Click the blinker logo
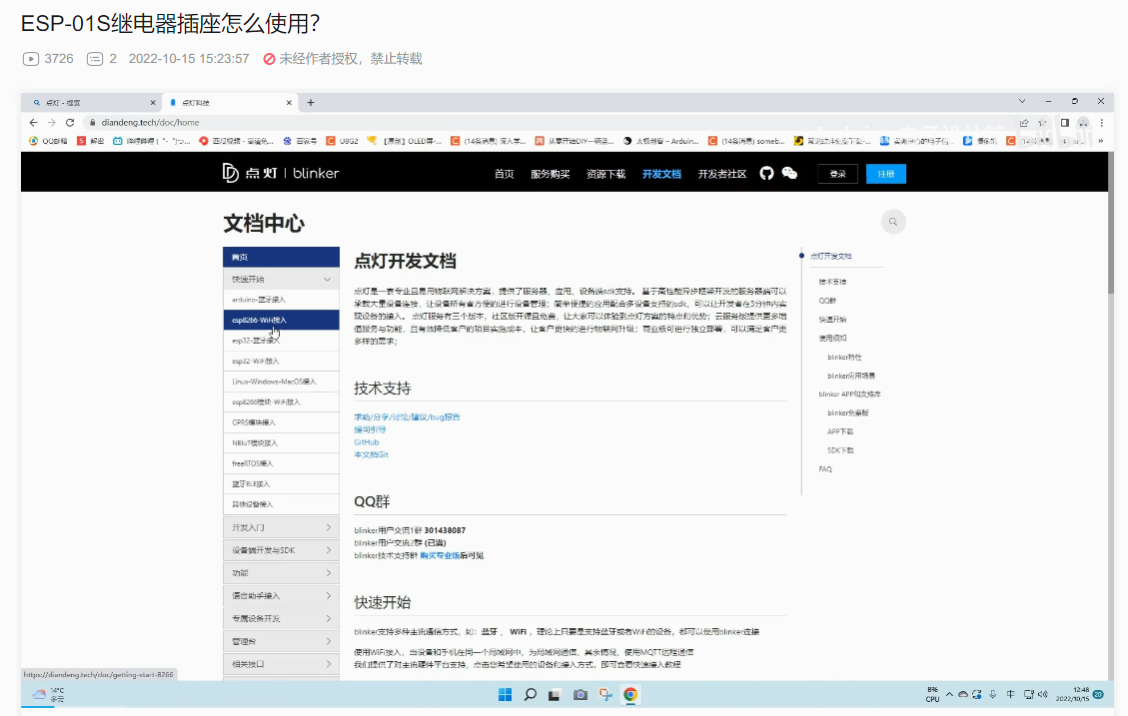The height and width of the screenshot is (716, 1128). point(281,173)
